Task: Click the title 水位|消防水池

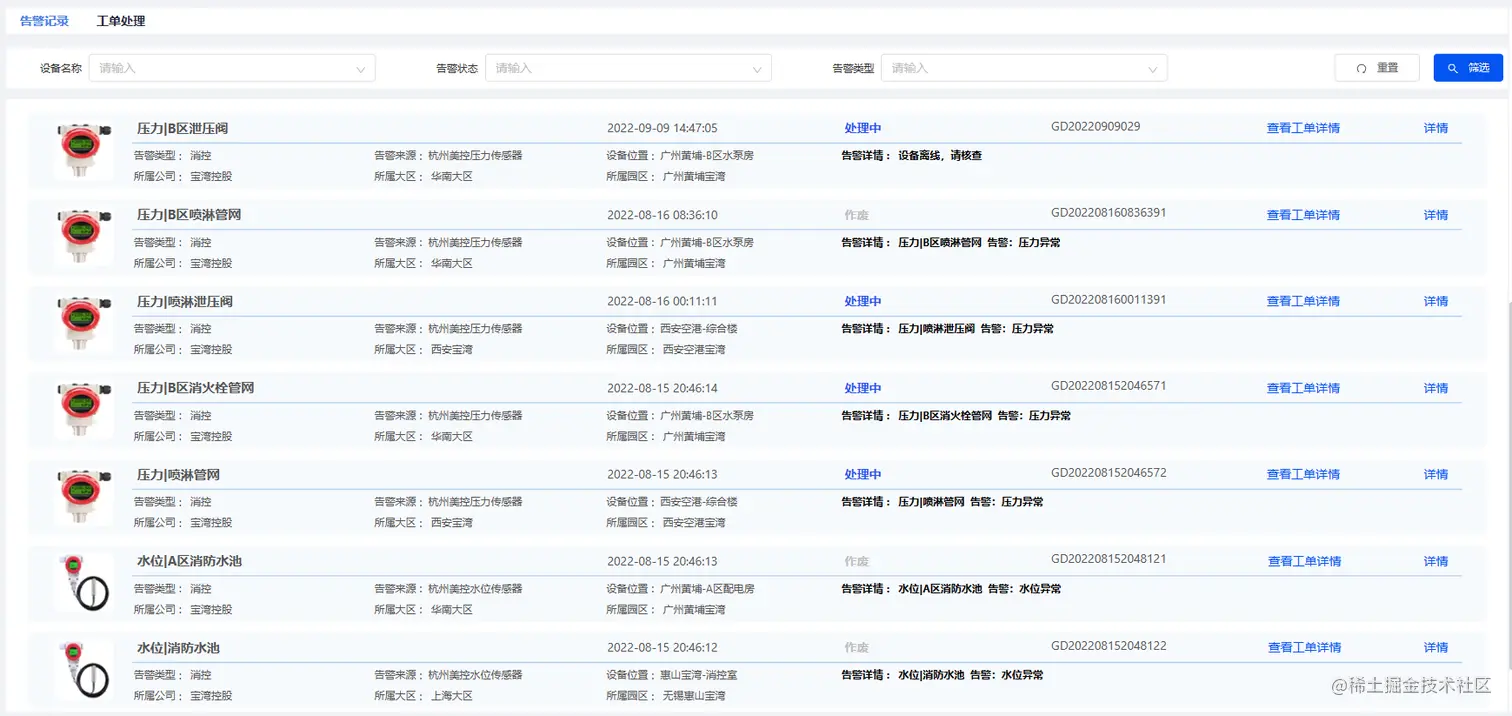Action: pos(178,648)
